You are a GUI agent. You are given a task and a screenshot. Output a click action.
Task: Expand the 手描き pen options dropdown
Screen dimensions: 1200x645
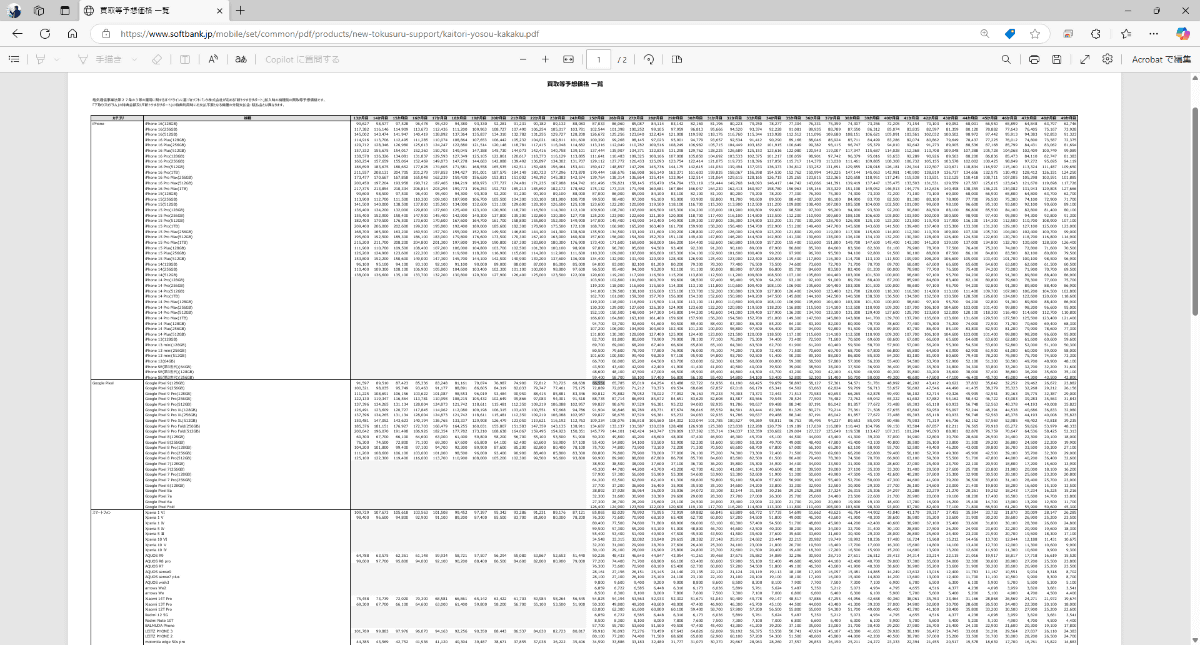pos(133,59)
